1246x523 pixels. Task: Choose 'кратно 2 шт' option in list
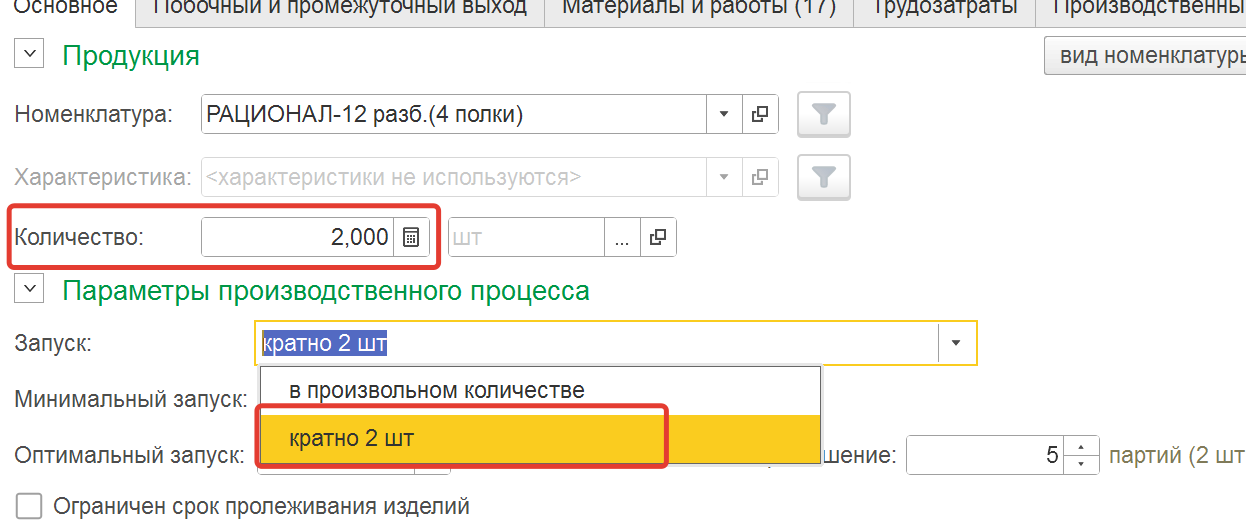pyautogui.click(x=350, y=438)
